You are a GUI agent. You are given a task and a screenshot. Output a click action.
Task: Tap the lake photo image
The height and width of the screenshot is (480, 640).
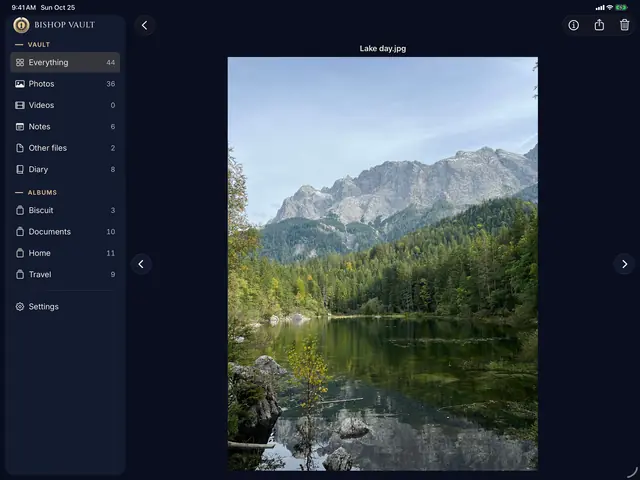point(383,264)
